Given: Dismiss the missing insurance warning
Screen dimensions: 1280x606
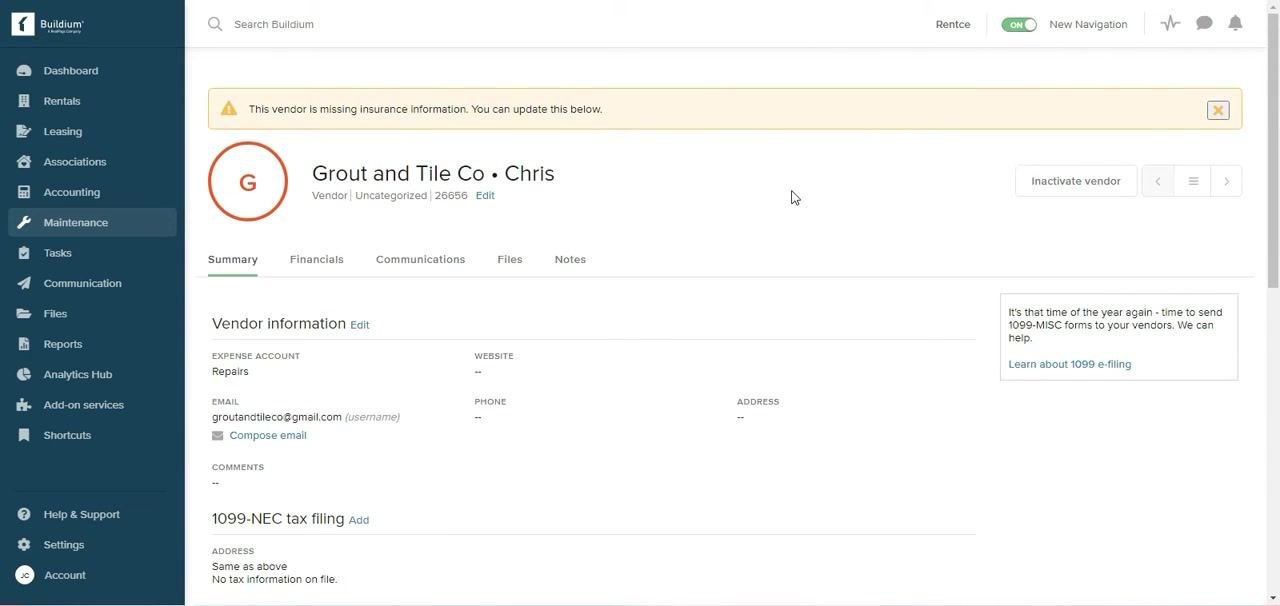Looking at the screenshot, I should point(1218,110).
